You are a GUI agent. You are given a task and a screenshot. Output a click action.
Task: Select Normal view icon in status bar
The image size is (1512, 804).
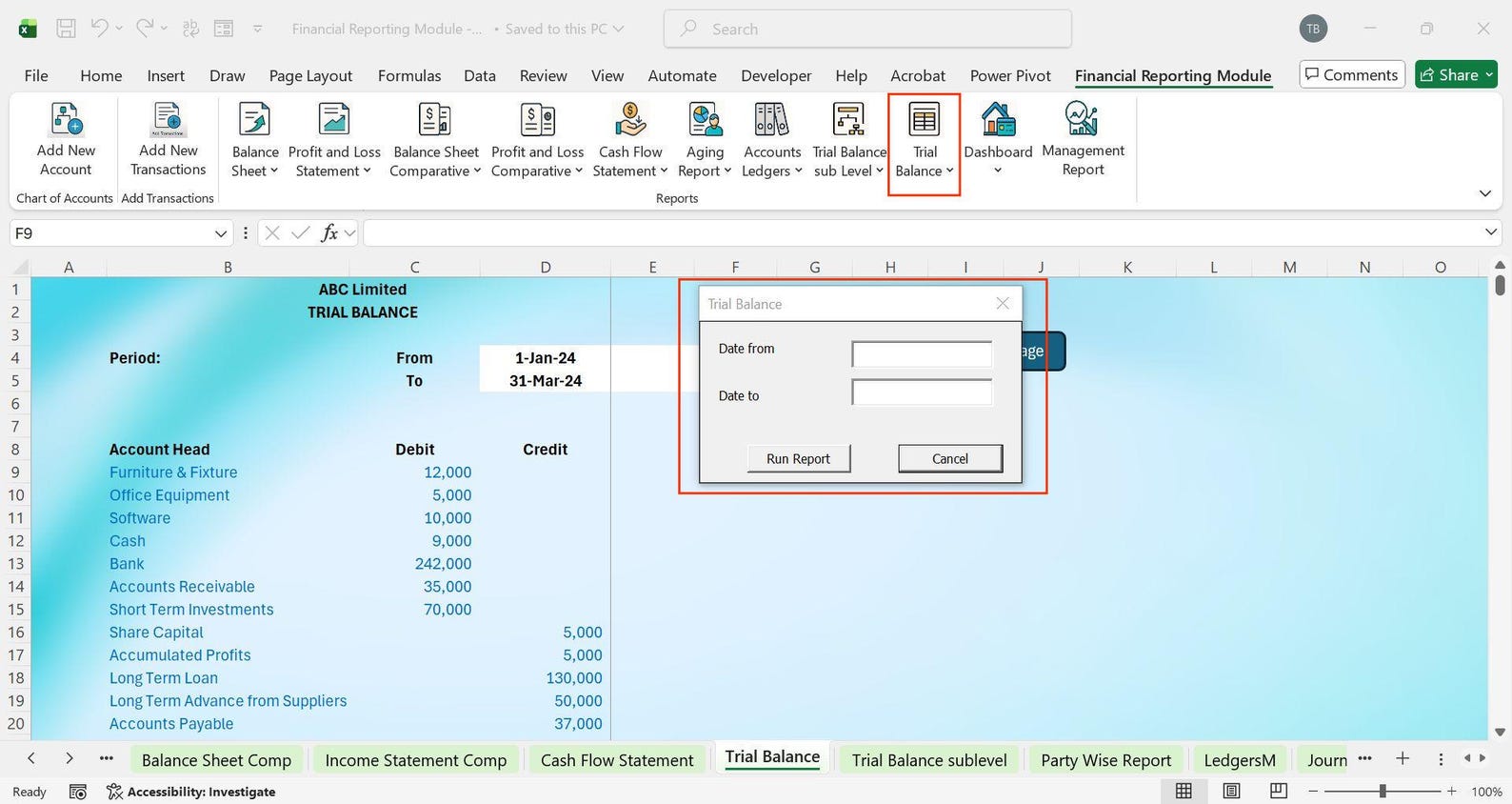tap(1184, 791)
